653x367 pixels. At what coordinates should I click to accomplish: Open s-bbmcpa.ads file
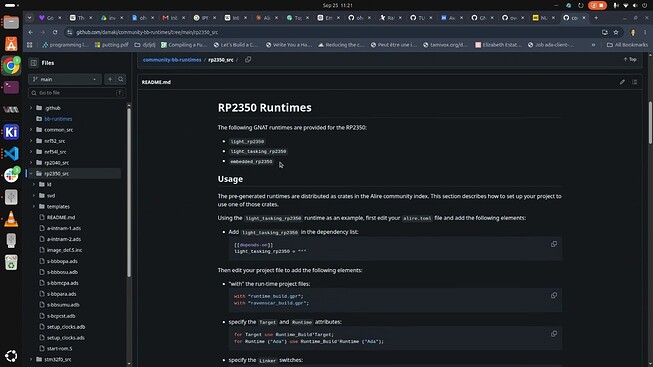[62, 283]
